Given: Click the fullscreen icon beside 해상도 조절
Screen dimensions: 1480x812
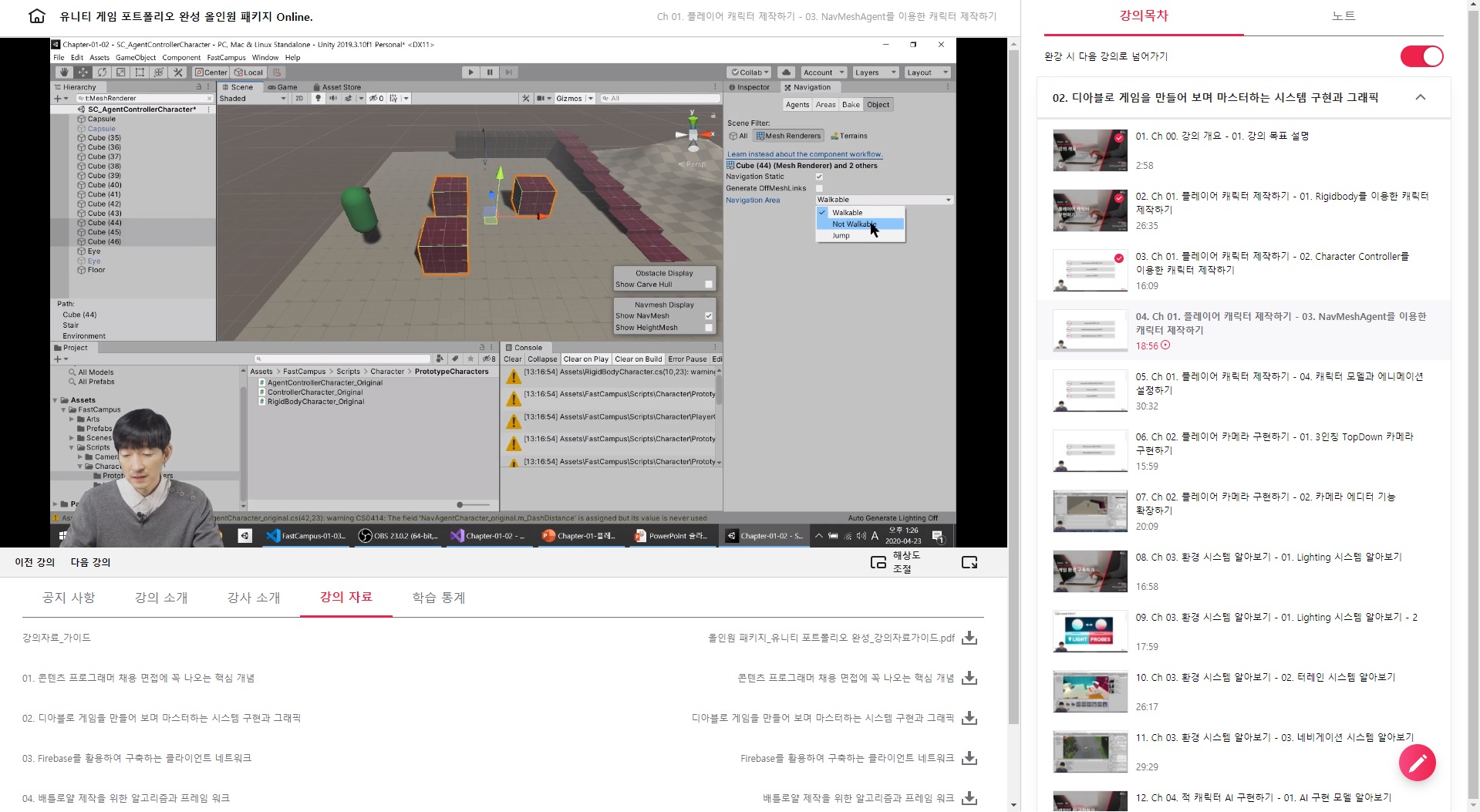Looking at the screenshot, I should click(x=969, y=562).
